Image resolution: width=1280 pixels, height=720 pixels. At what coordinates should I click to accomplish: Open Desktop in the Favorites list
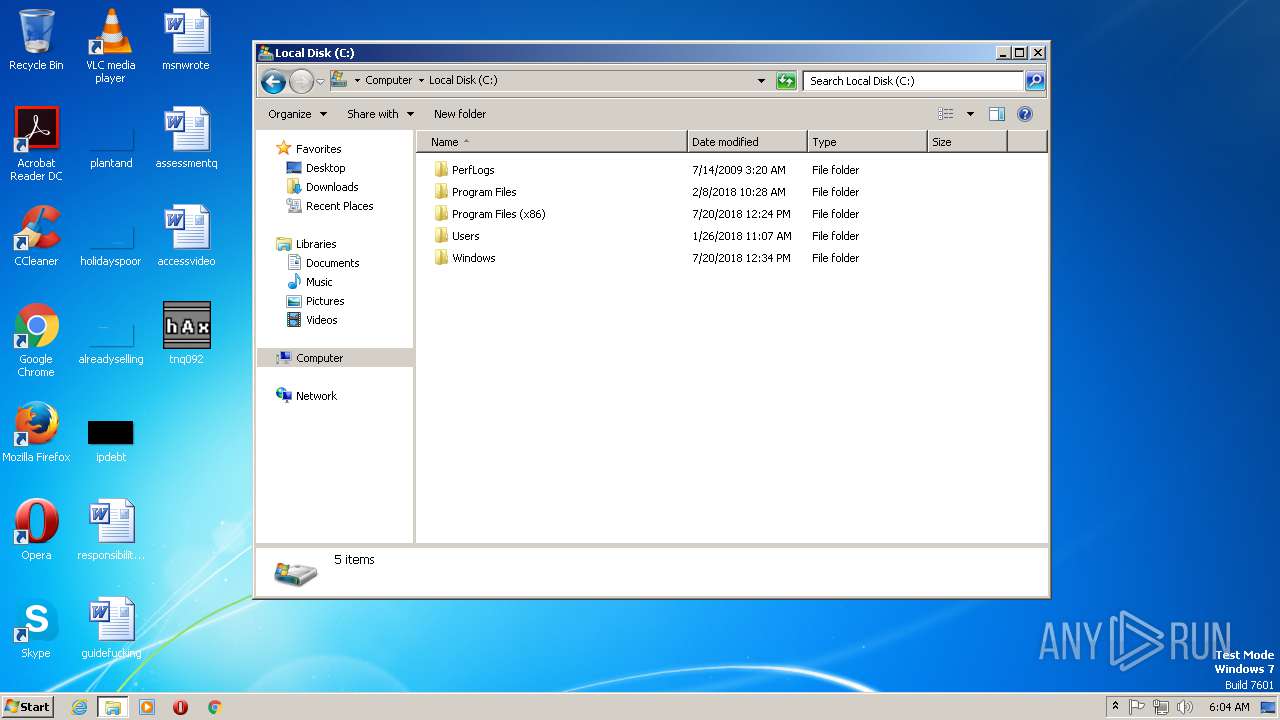click(325, 168)
